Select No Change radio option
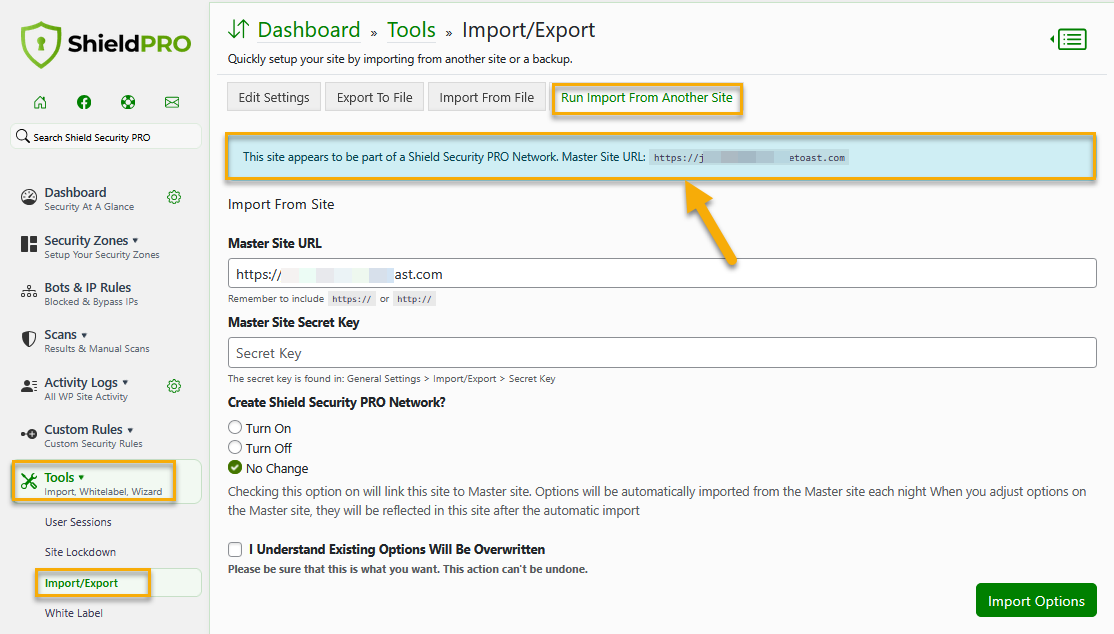The width and height of the screenshot is (1114, 634). click(235, 467)
